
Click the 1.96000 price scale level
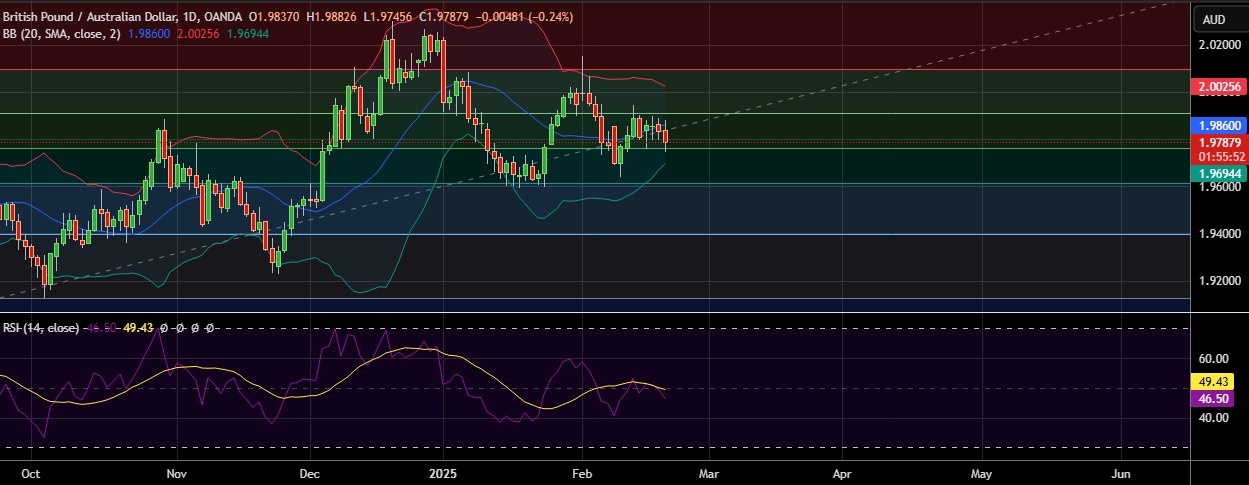1220,187
